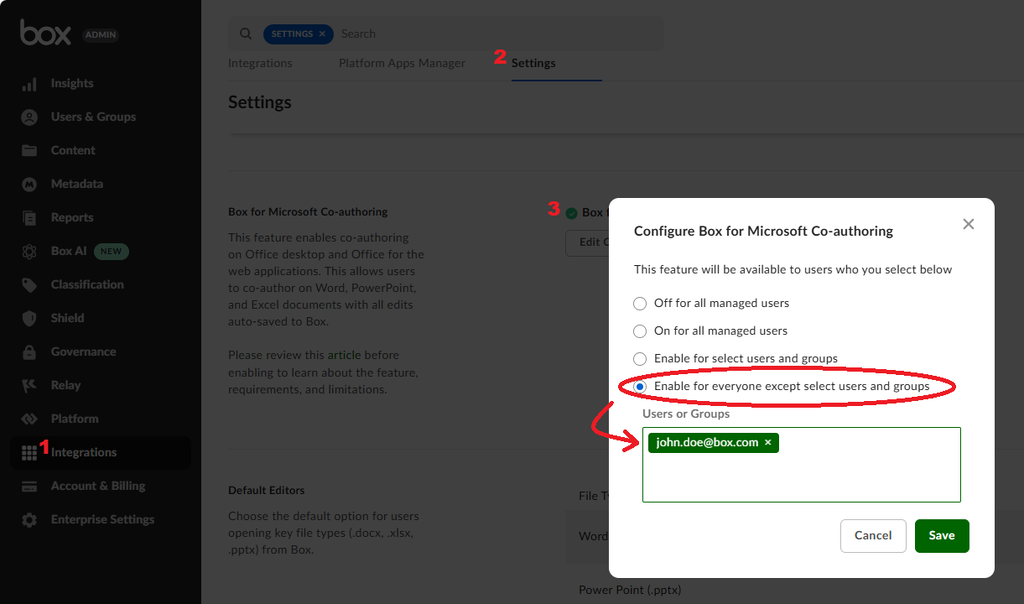Choose Enable for select users and groups
The height and width of the screenshot is (604, 1024).
640,359
